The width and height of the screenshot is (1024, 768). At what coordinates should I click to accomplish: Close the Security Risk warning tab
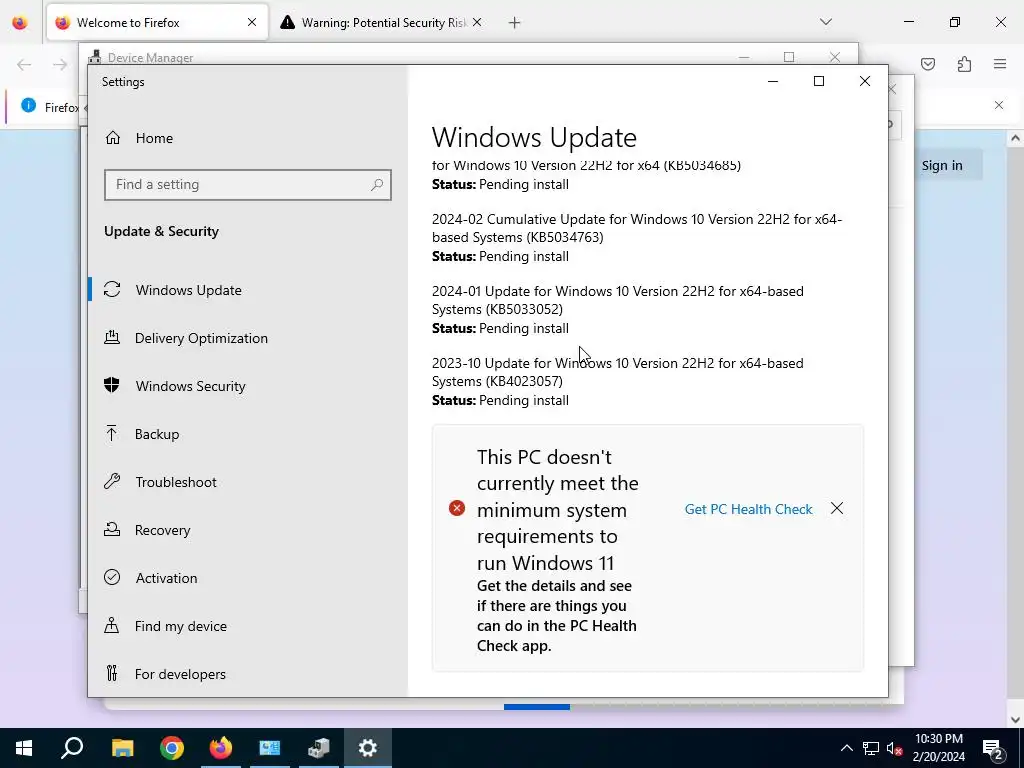coord(477,22)
